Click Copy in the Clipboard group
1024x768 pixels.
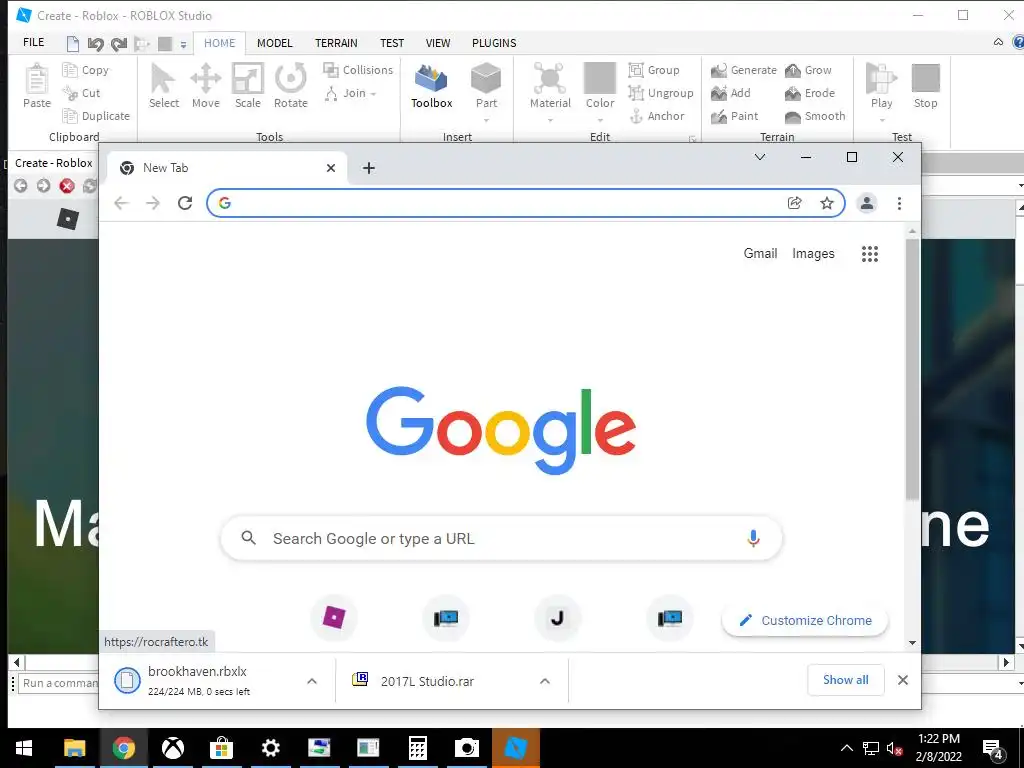(86, 70)
